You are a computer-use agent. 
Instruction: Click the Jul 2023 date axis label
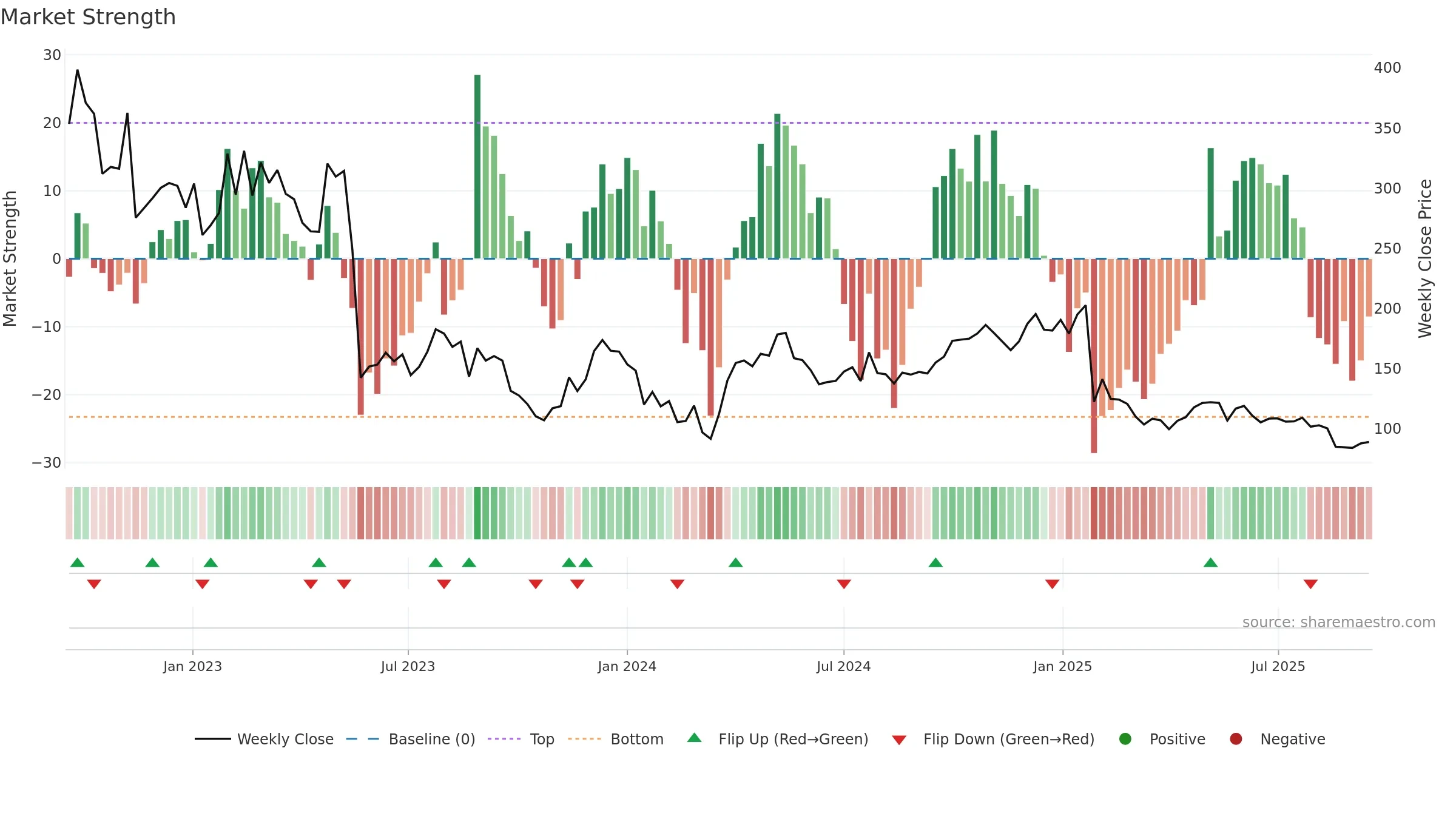coord(408,667)
